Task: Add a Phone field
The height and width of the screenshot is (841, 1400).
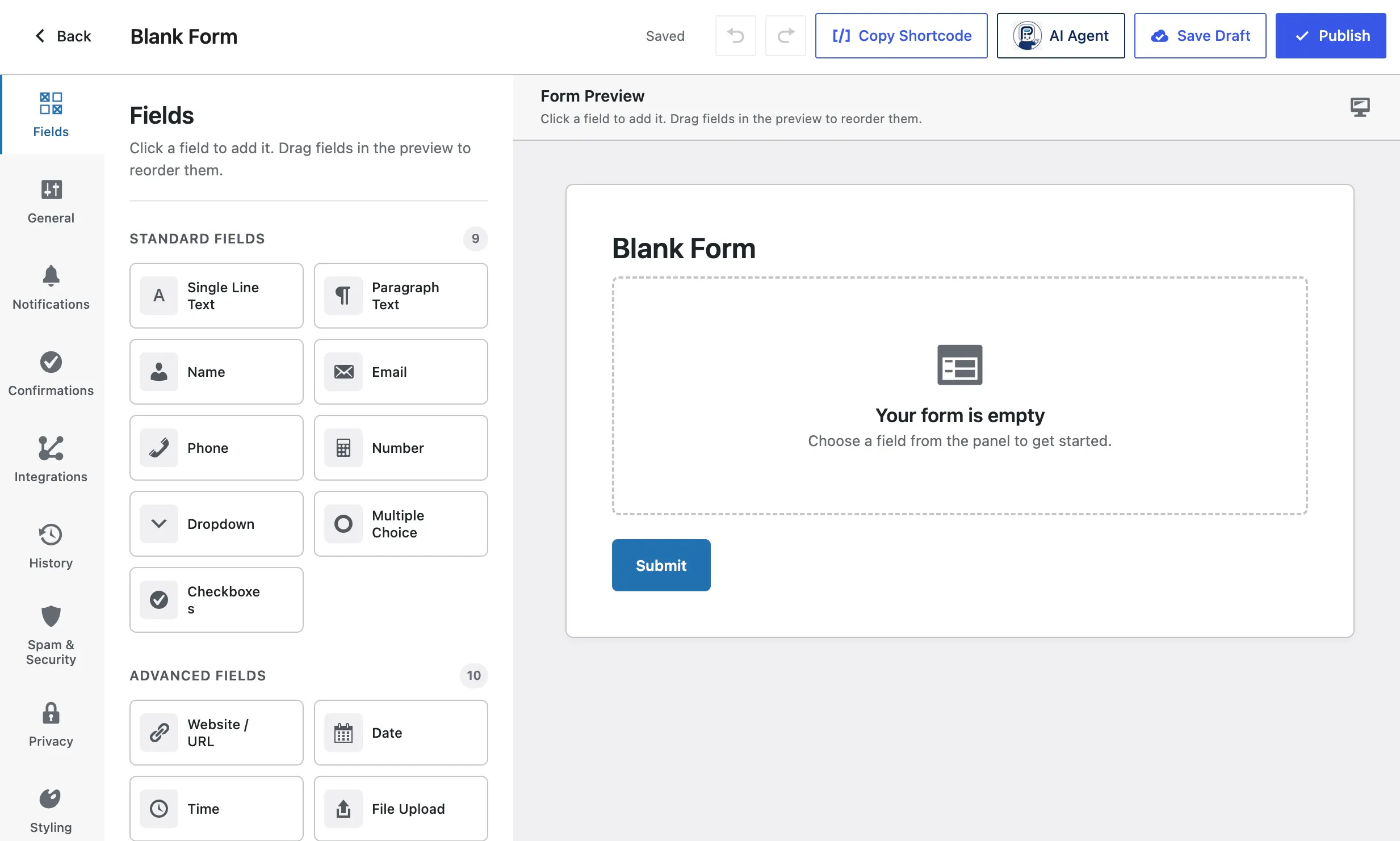Action: pos(216,448)
